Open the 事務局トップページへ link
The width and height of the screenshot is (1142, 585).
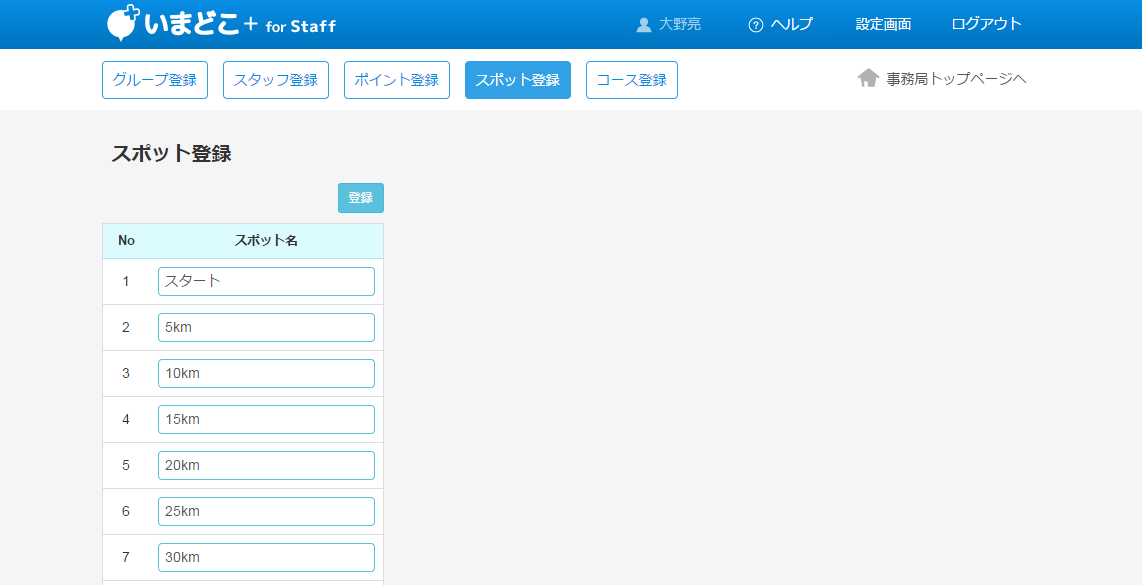pyautogui.click(x=956, y=79)
